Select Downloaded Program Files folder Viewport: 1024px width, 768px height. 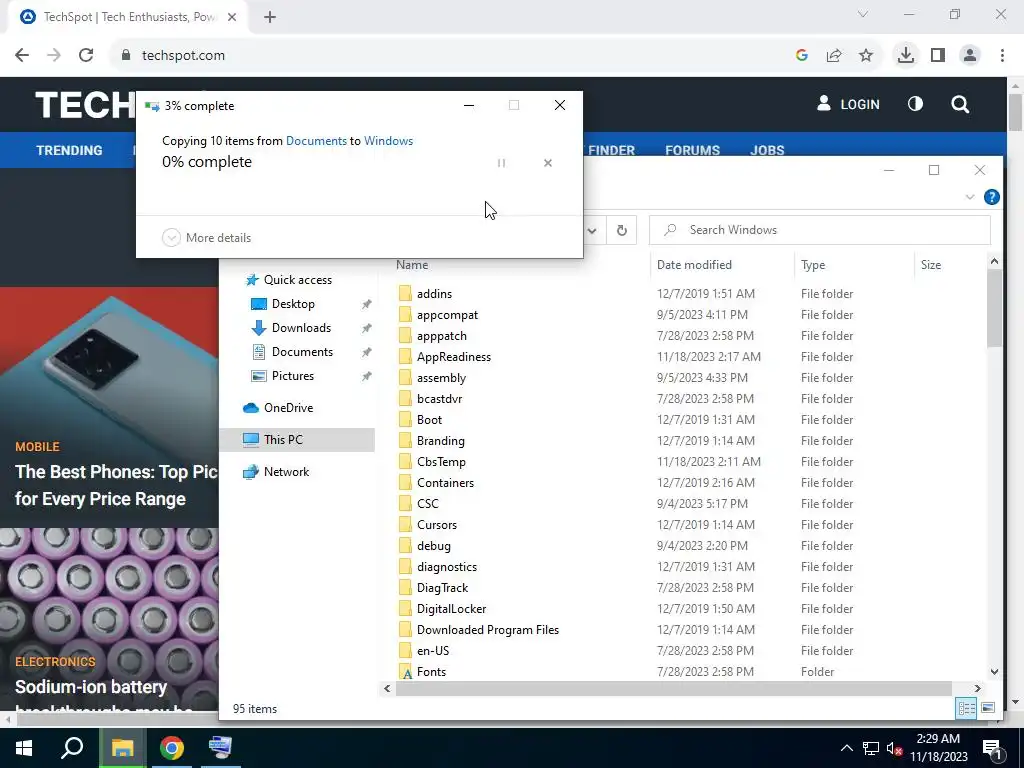[487, 630]
